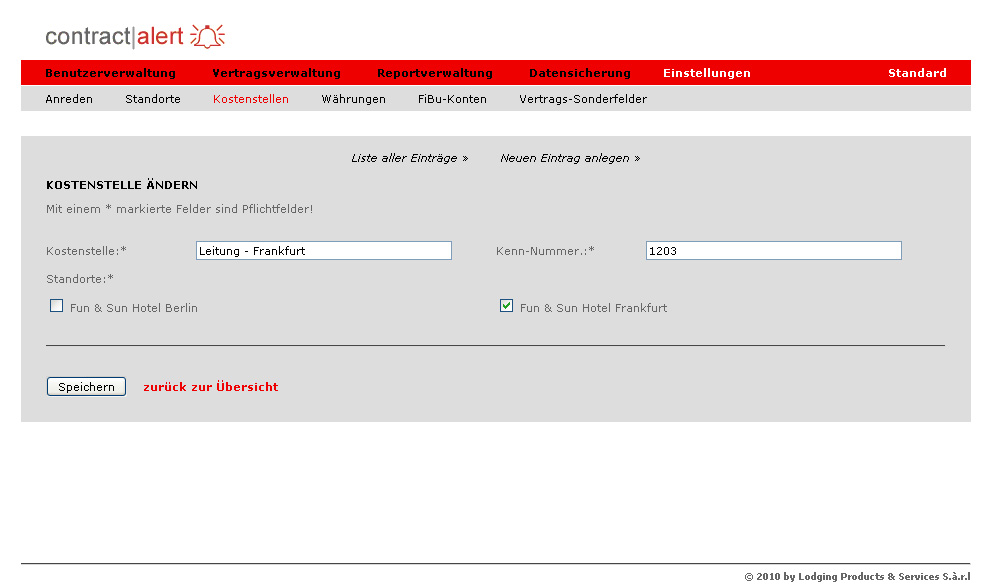Image resolution: width=995 pixels, height=587 pixels.
Task: Switch to the Standorte tab
Action: pos(153,99)
